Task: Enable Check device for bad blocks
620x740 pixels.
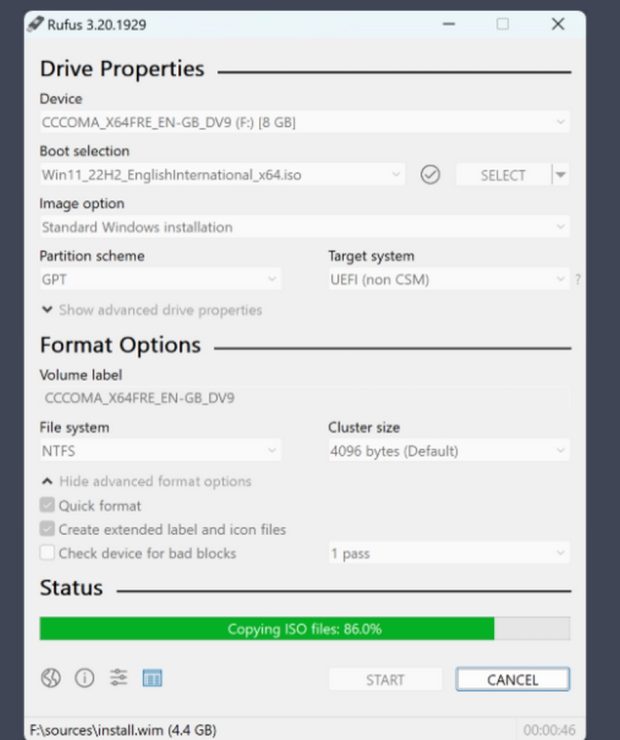Action: tap(47, 553)
